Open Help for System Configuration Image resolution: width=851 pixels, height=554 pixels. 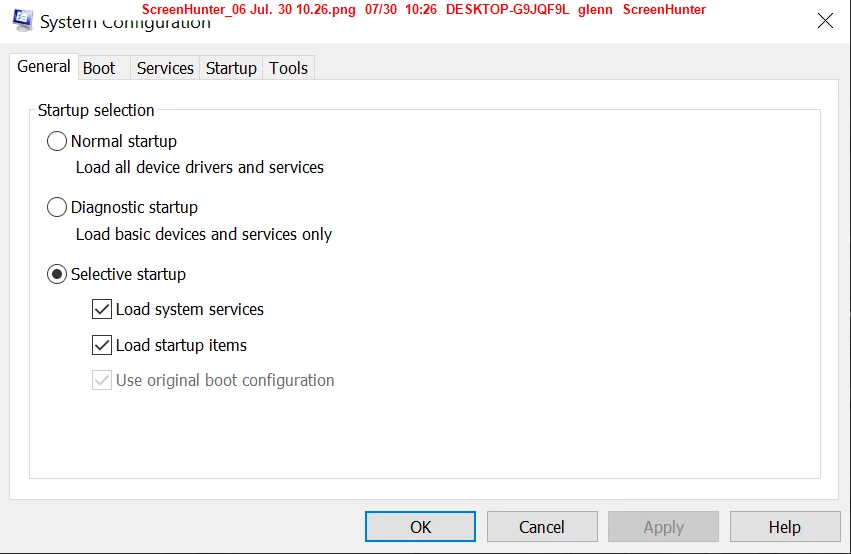point(785,526)
